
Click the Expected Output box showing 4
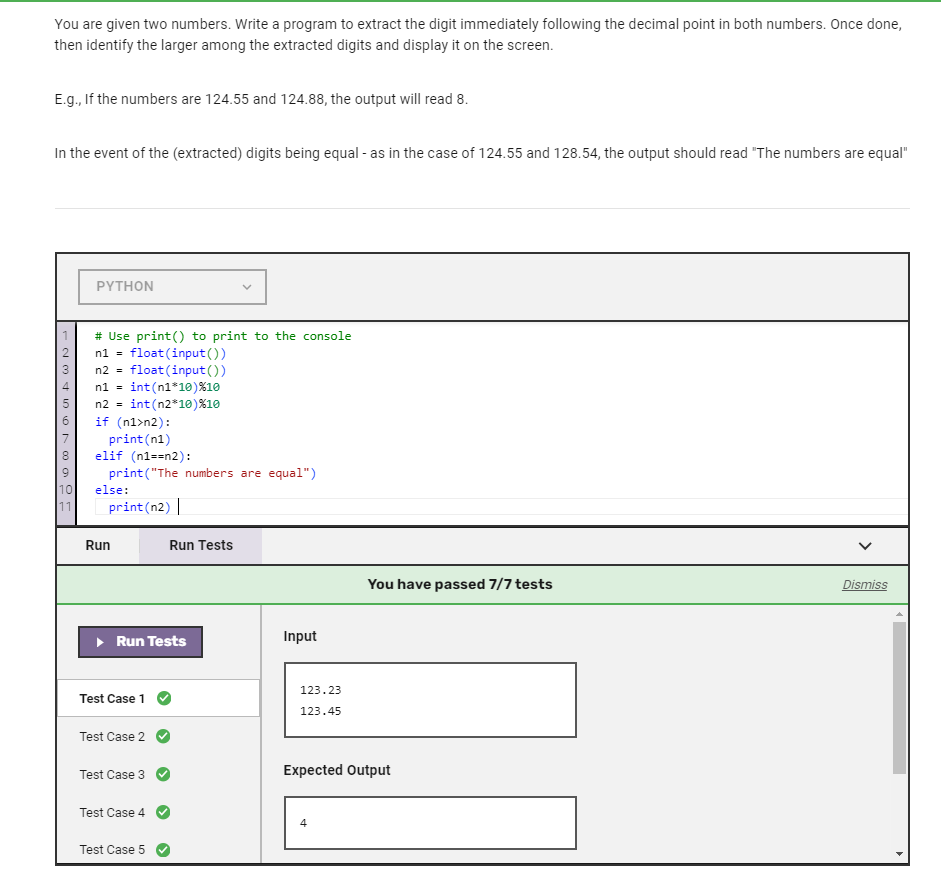(x=429, y=822)
